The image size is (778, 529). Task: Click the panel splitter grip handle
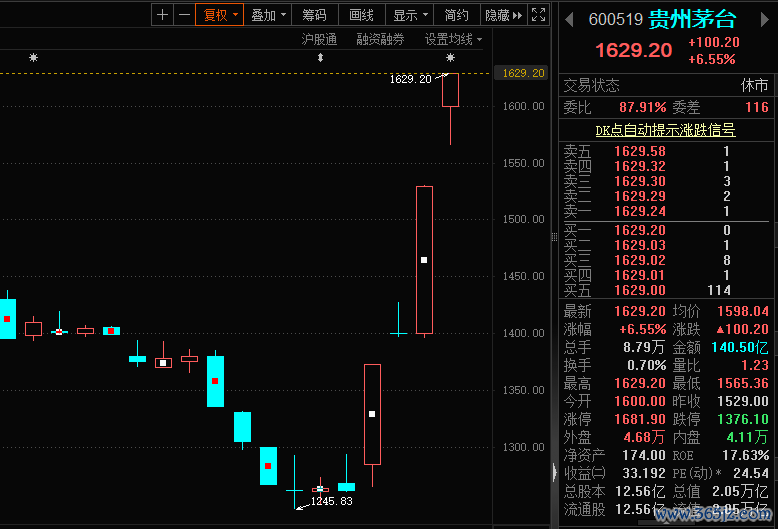point(554,237)
